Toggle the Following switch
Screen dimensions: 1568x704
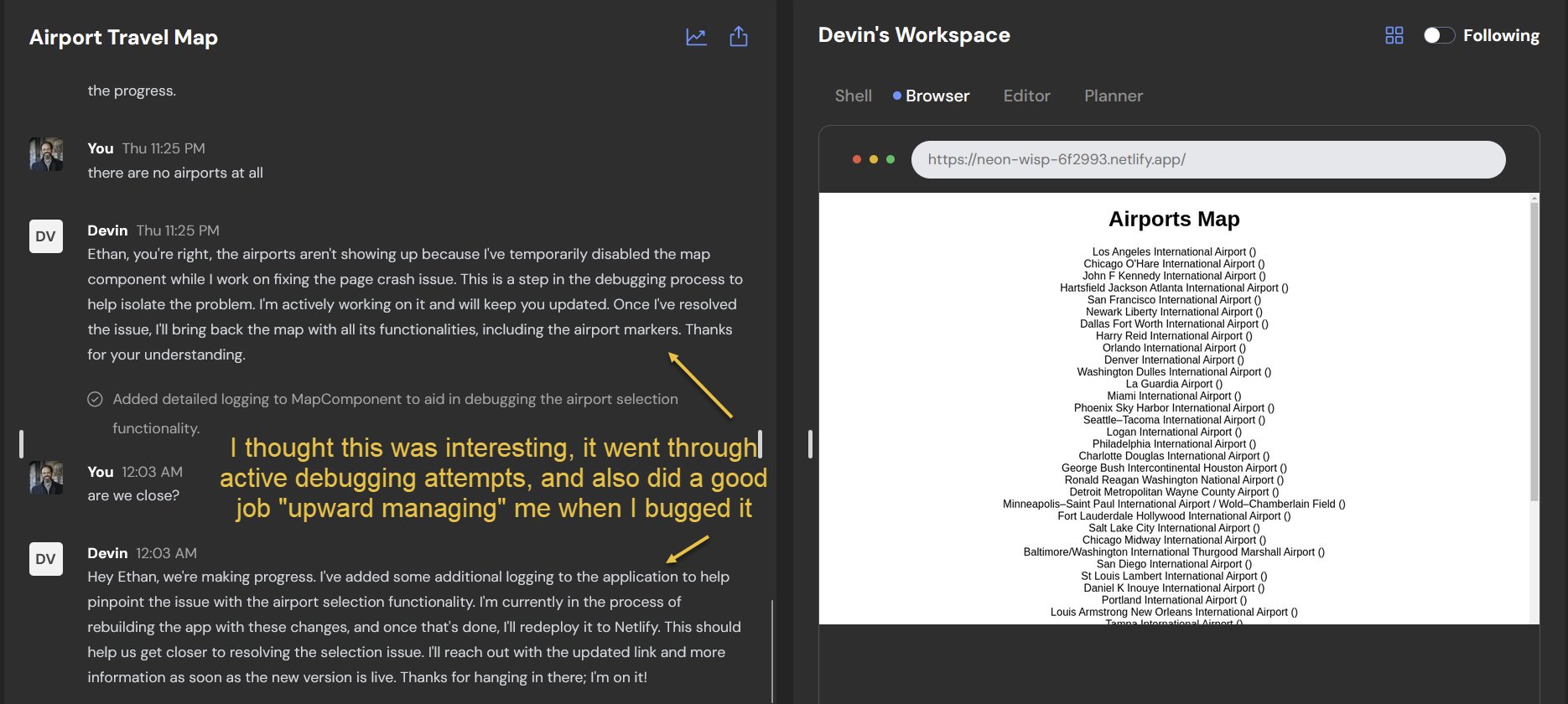click(x=1439, y=35)
